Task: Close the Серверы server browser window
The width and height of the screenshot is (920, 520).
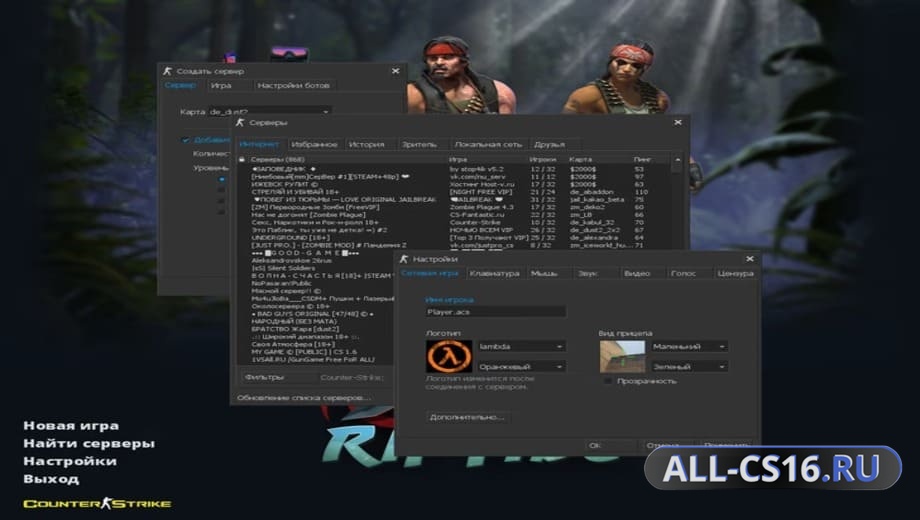Action: click(x=678, y=122)
